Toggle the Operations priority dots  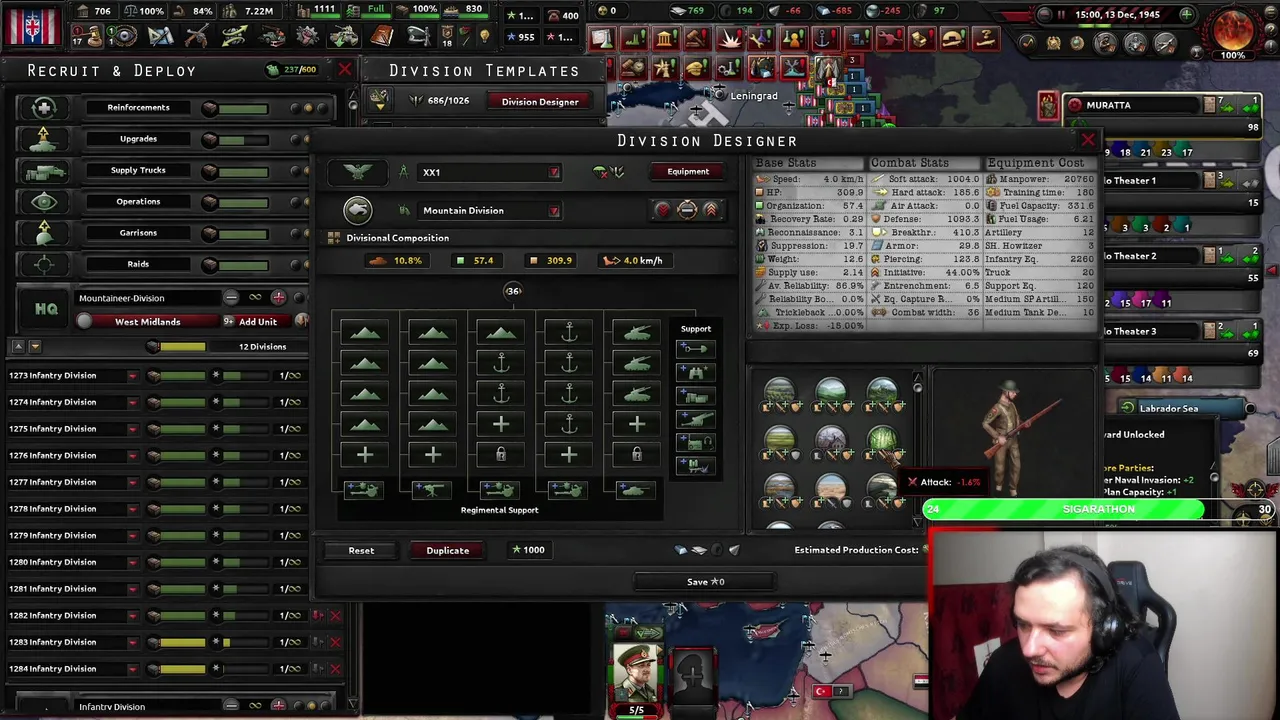301,202
